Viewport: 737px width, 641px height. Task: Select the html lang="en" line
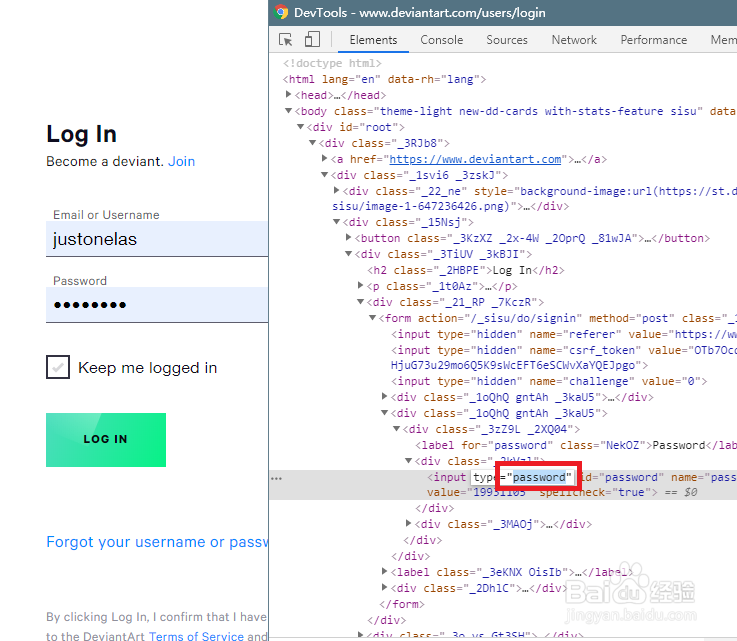(384, 79)
